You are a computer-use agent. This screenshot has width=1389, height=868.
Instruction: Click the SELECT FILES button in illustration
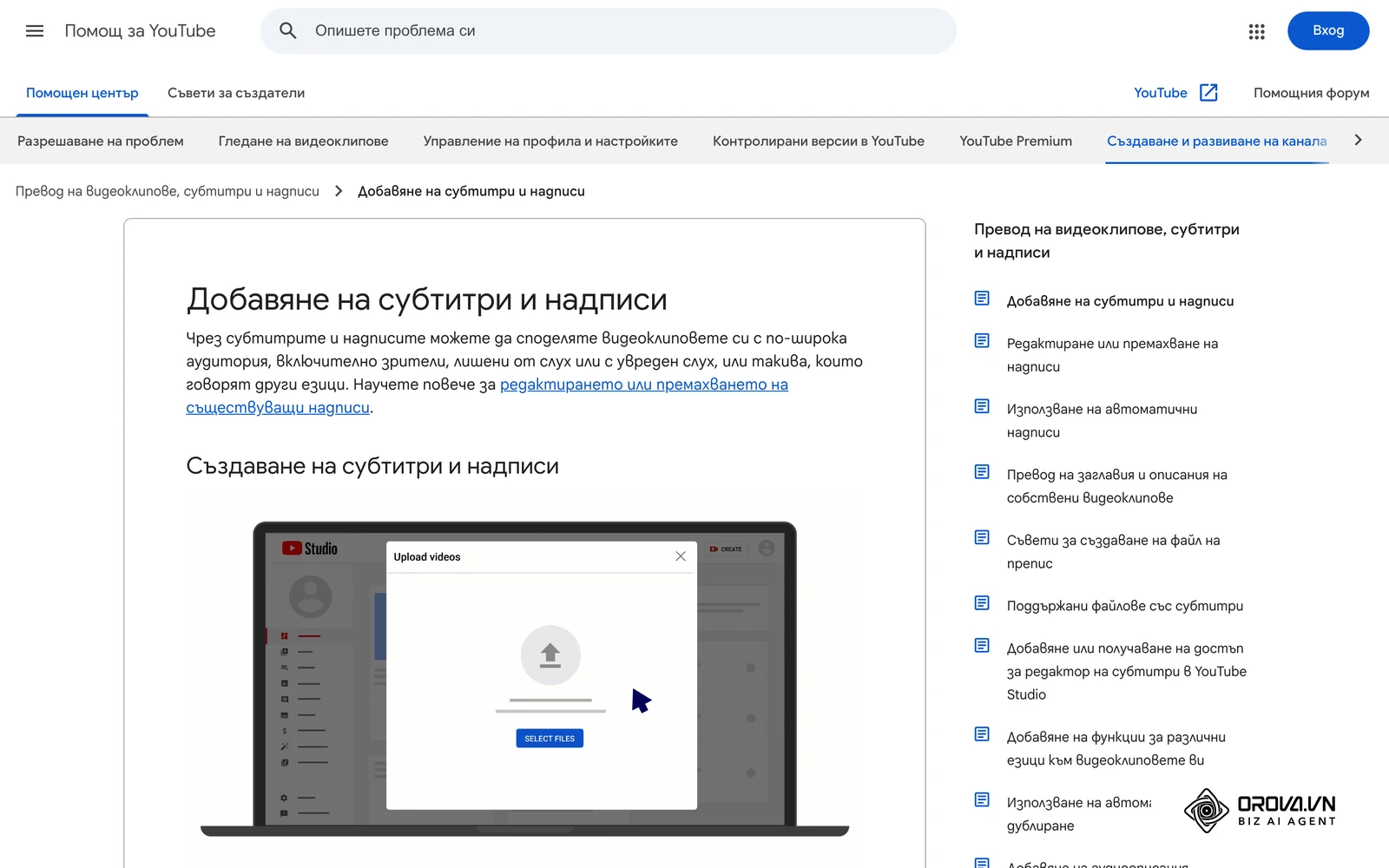[550, 739]
